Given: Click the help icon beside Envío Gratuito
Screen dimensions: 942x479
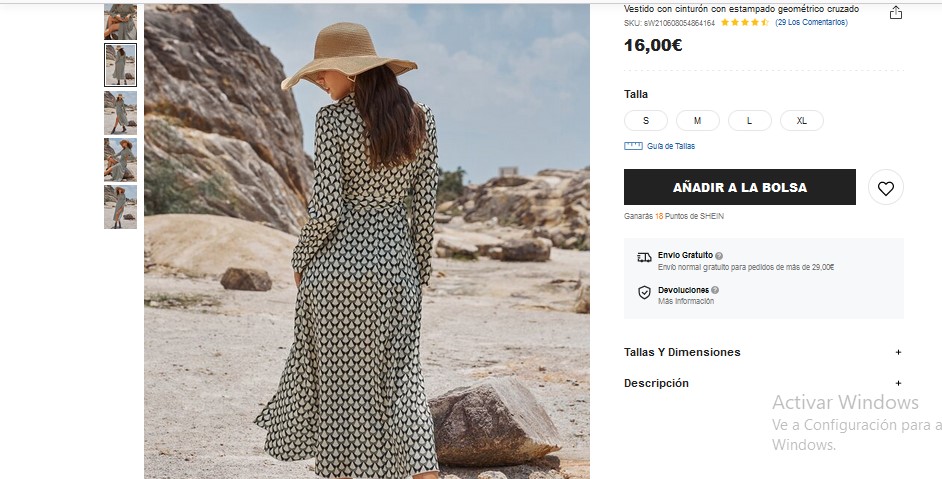Looking at the screenshot, I should coord(719,255).
